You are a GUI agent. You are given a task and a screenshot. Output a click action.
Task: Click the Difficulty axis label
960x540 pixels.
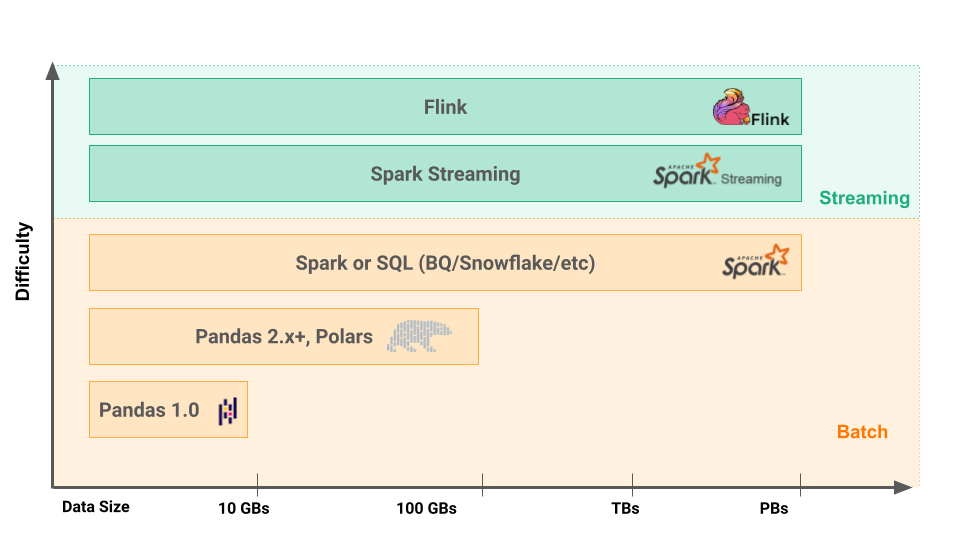24,262
